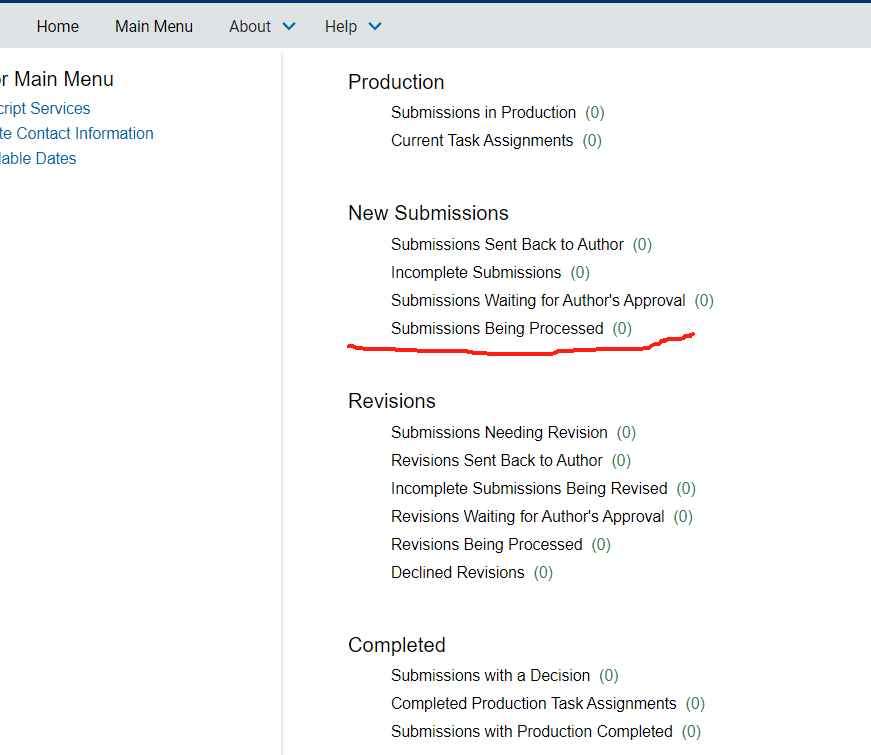Open the Main Menu nav item
This screenshot has height=755, width=871.
(154, 27)
